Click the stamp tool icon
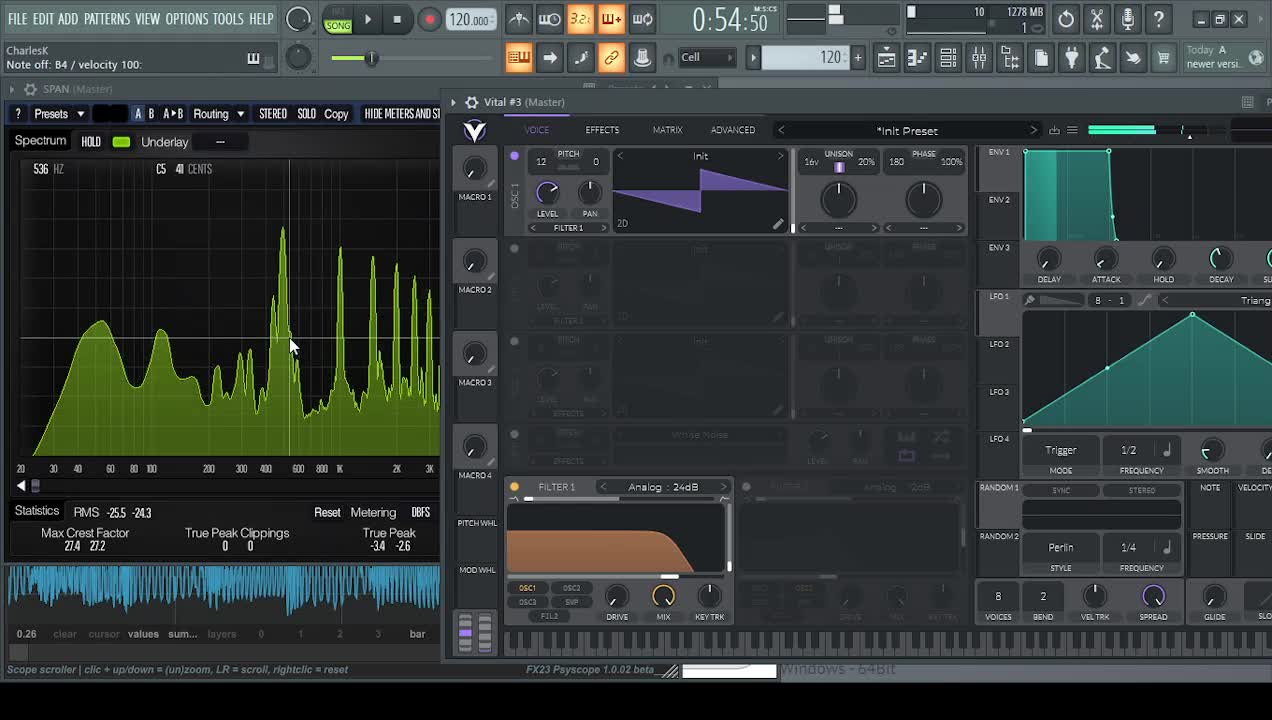The image size is (1272, 720). point(642,58)
